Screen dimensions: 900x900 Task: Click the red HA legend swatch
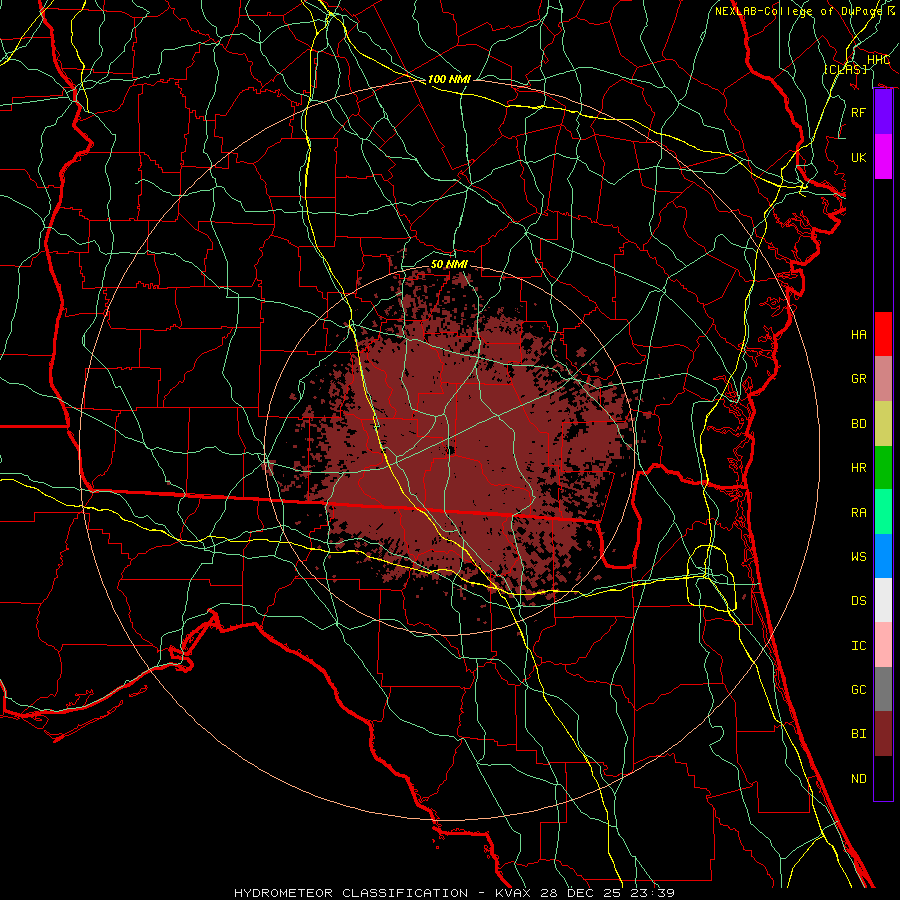(883, 334)
